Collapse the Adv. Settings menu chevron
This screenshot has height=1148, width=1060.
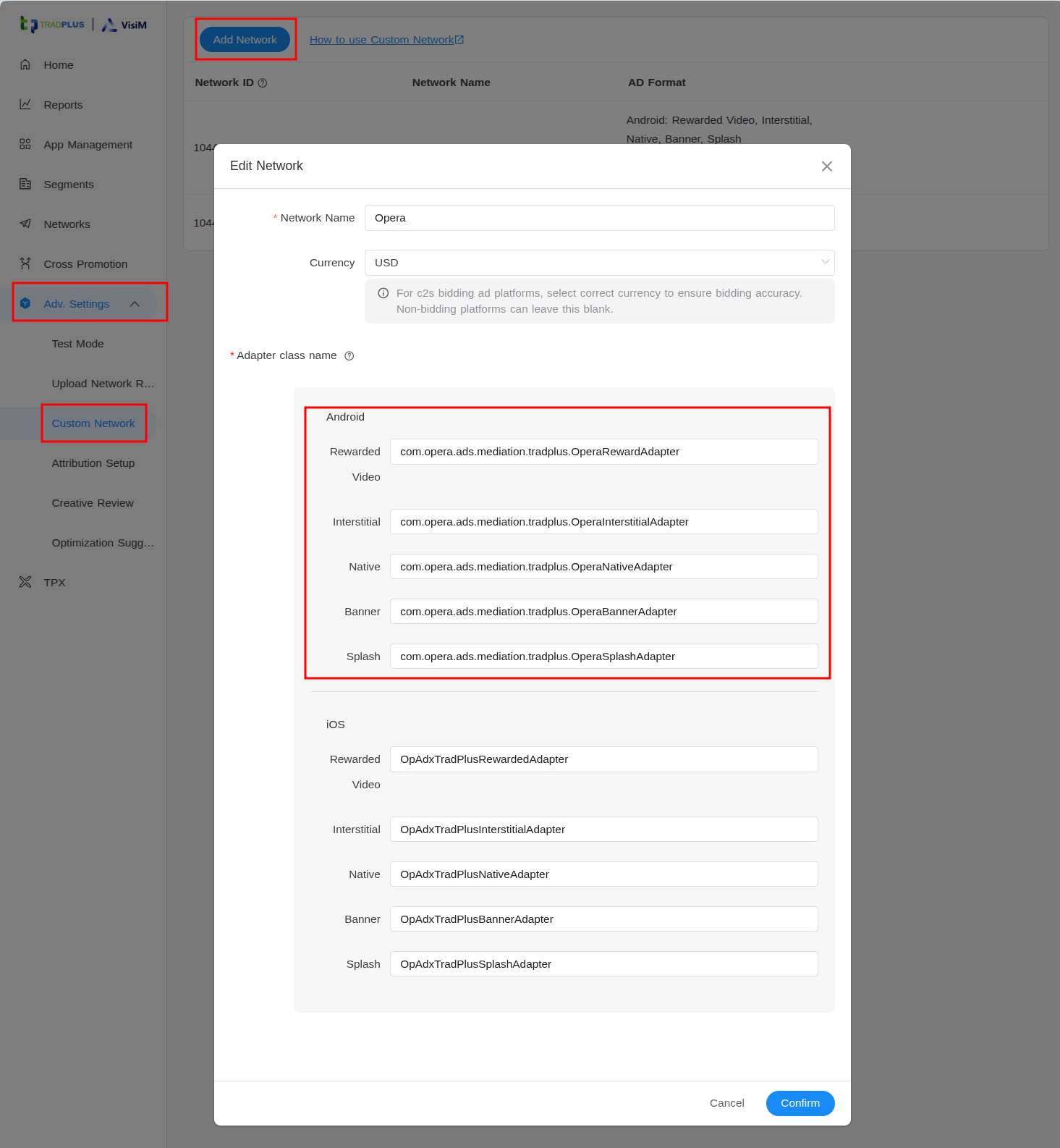[x=135, y=304]
